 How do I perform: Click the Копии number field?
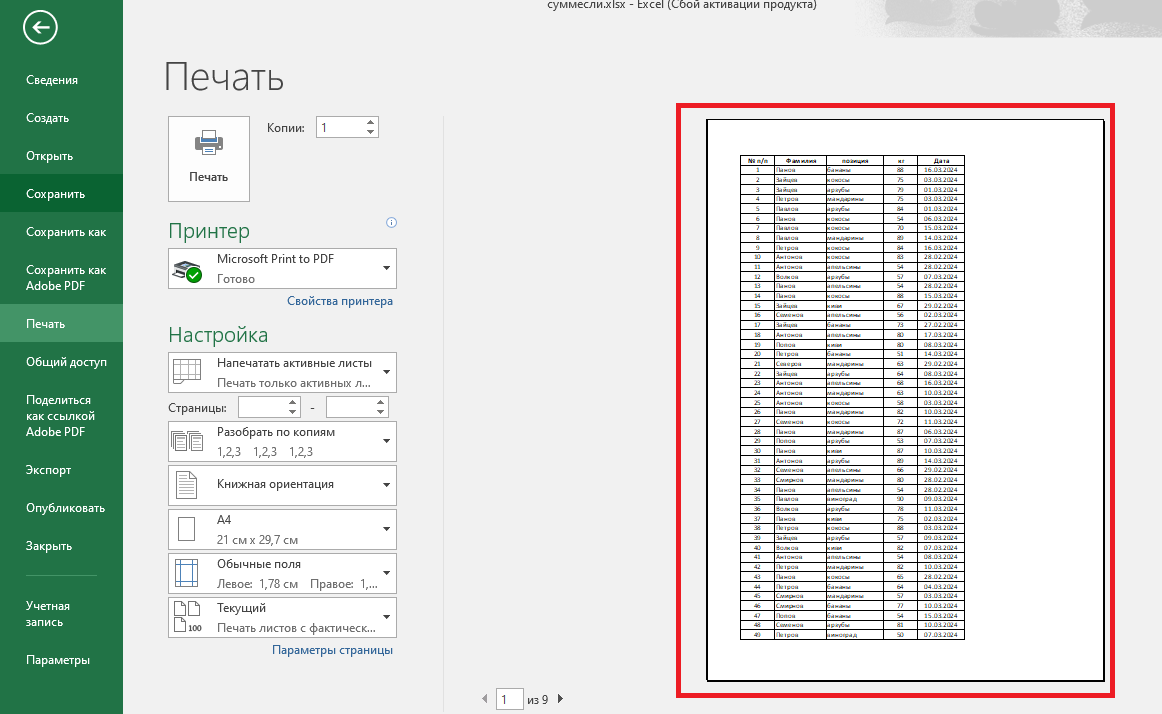pos(340,128)
